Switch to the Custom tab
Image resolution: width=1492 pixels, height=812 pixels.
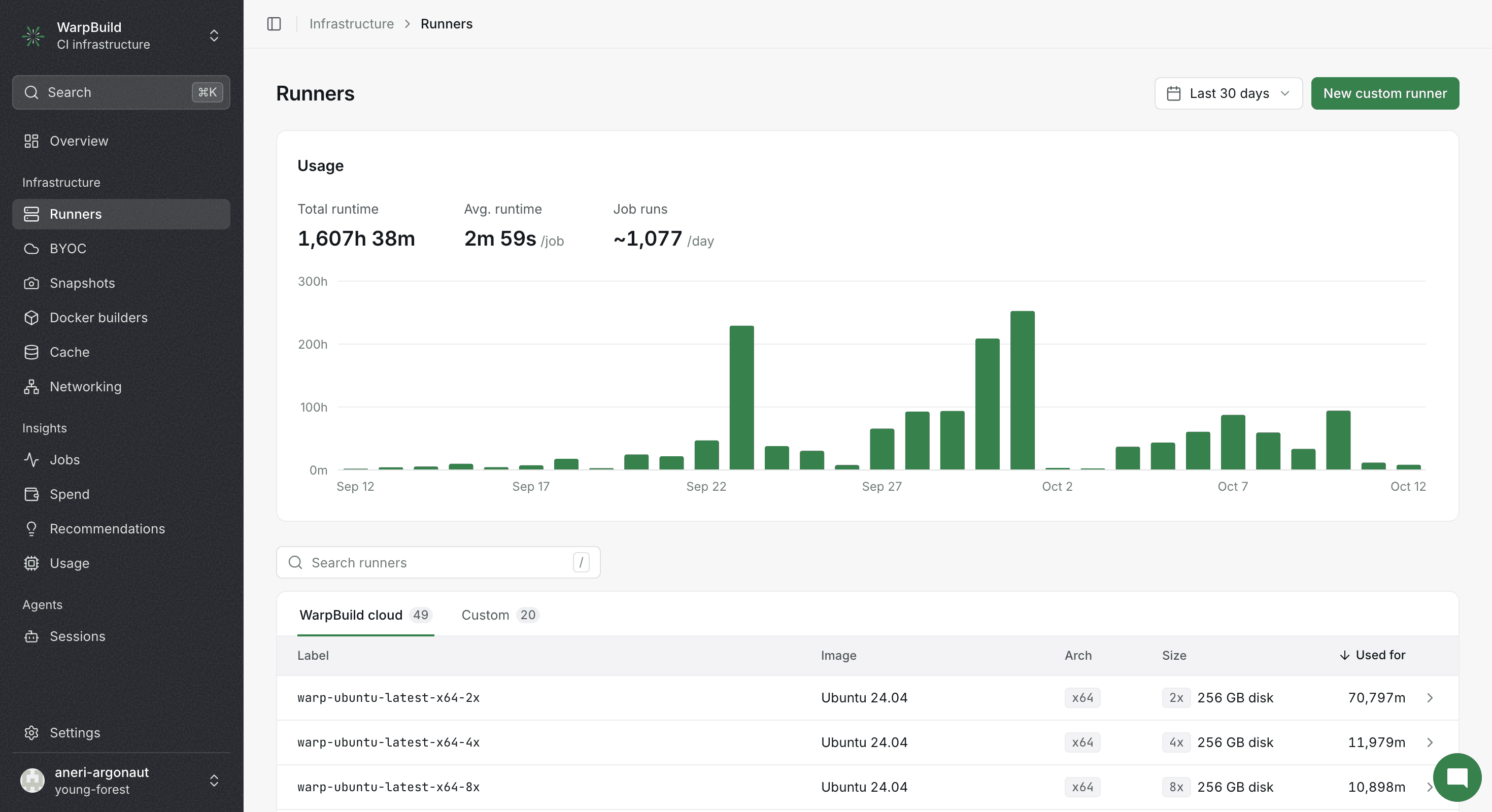(x=500, y=615)
